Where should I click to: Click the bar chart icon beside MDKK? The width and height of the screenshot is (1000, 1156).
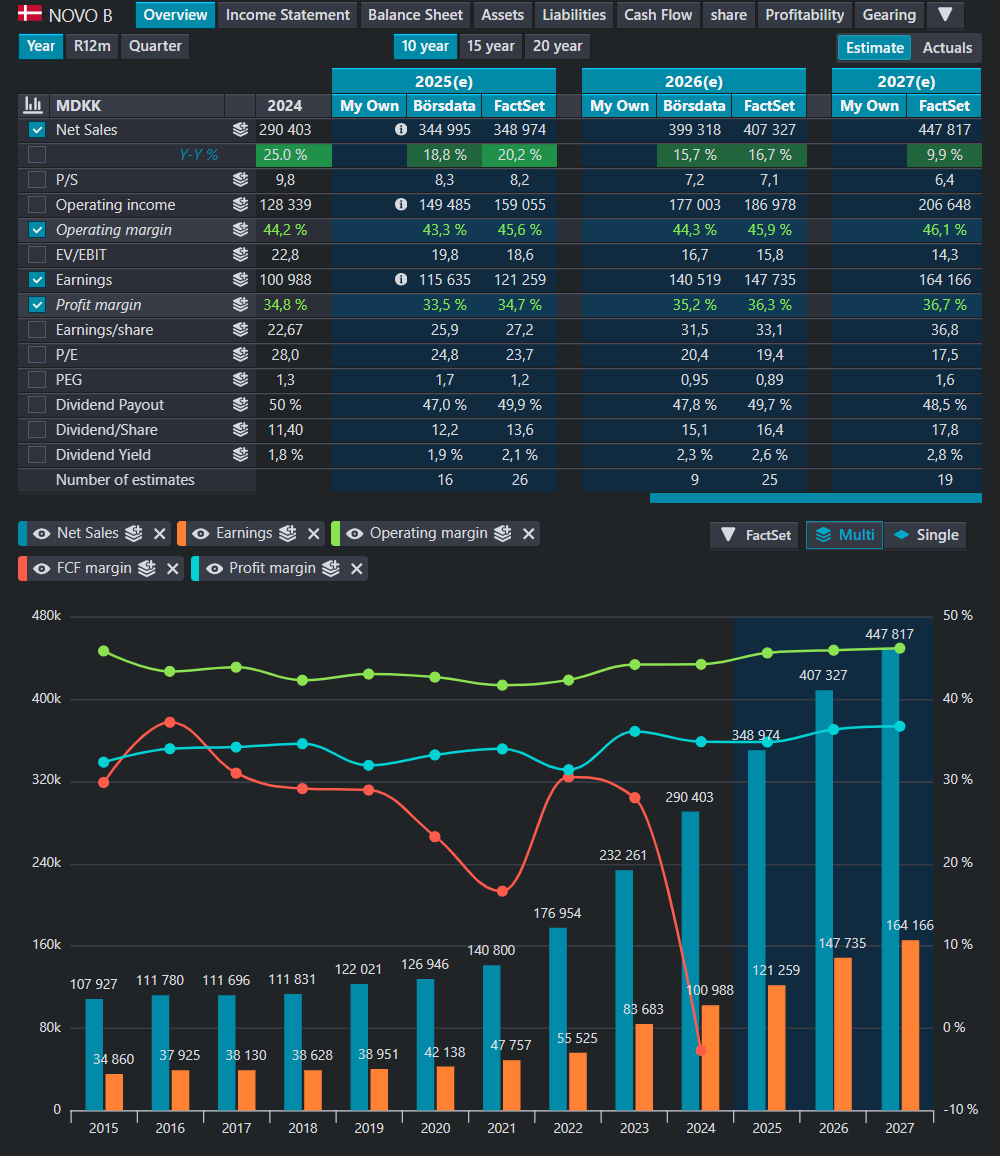tap(32, 105)
